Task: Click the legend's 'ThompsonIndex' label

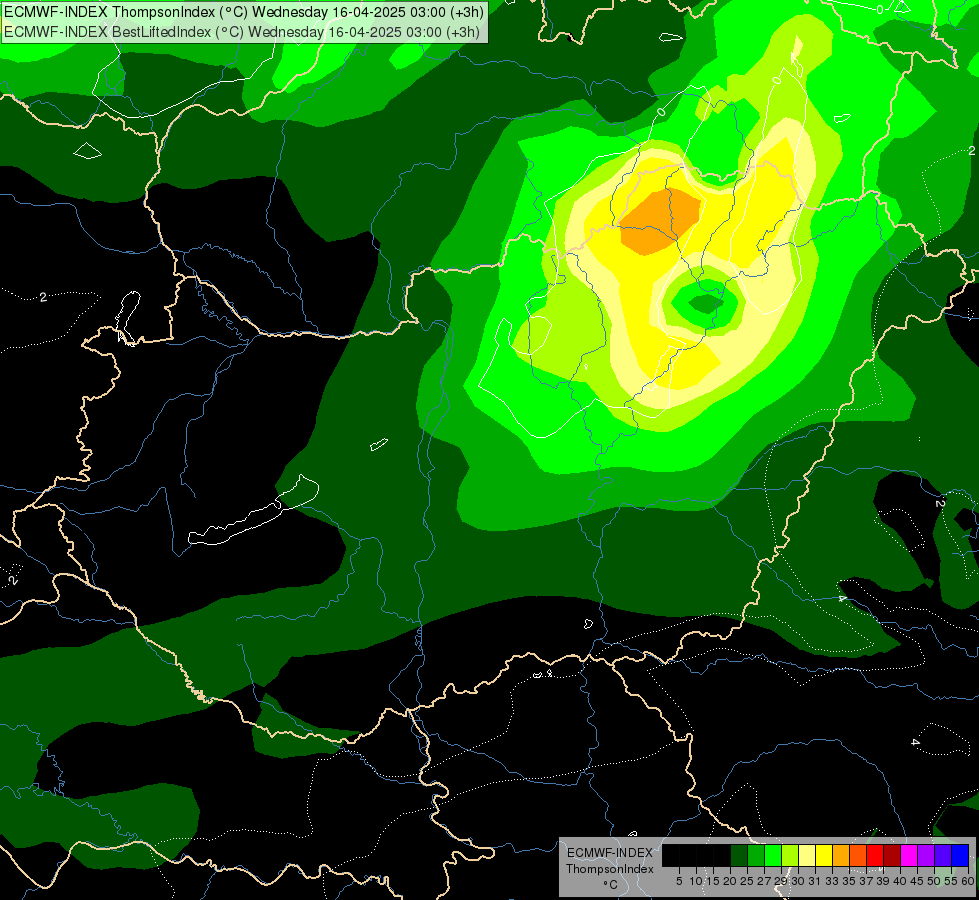Action: pos(610,869)
